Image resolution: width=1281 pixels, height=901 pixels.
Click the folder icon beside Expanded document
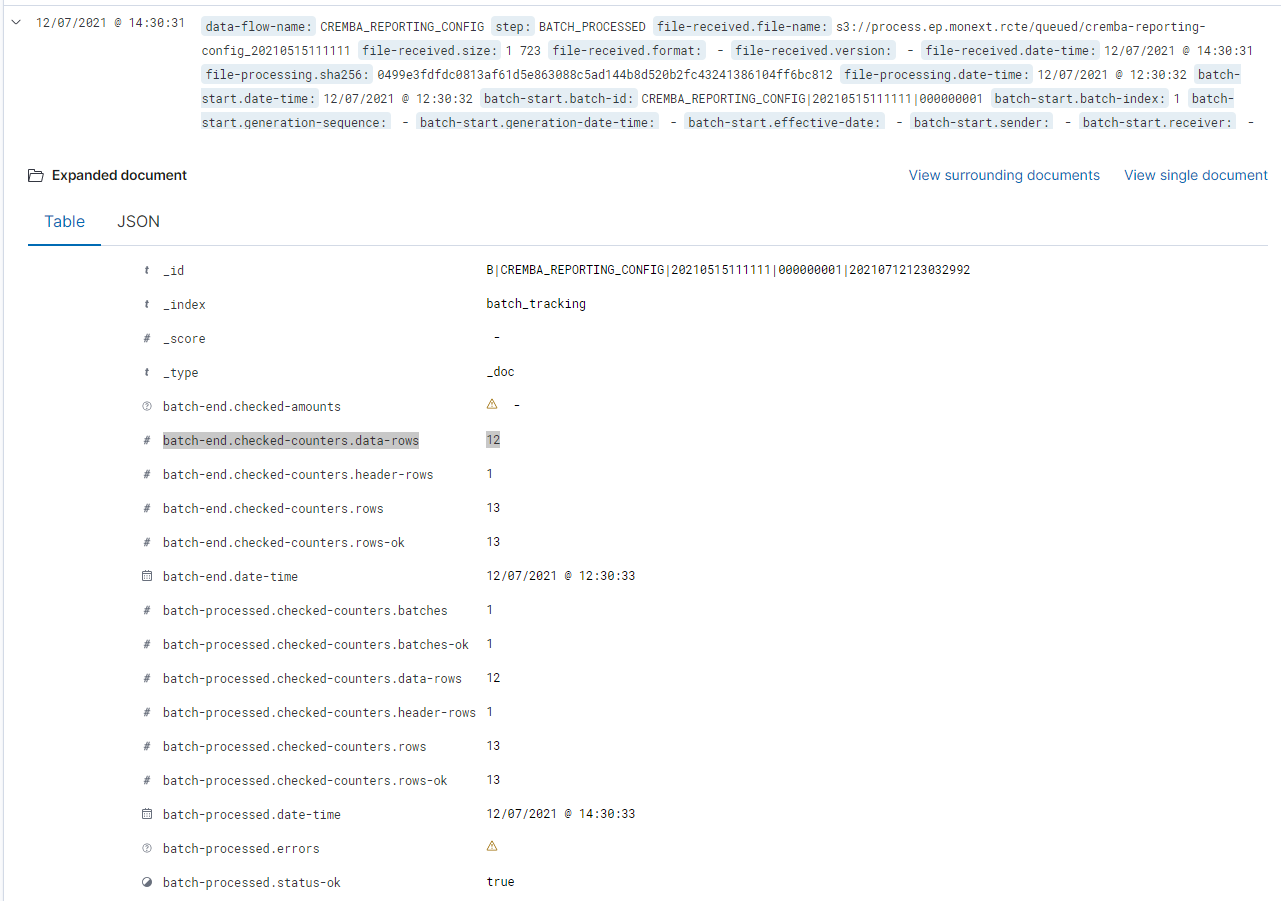(x=36, y=176)
